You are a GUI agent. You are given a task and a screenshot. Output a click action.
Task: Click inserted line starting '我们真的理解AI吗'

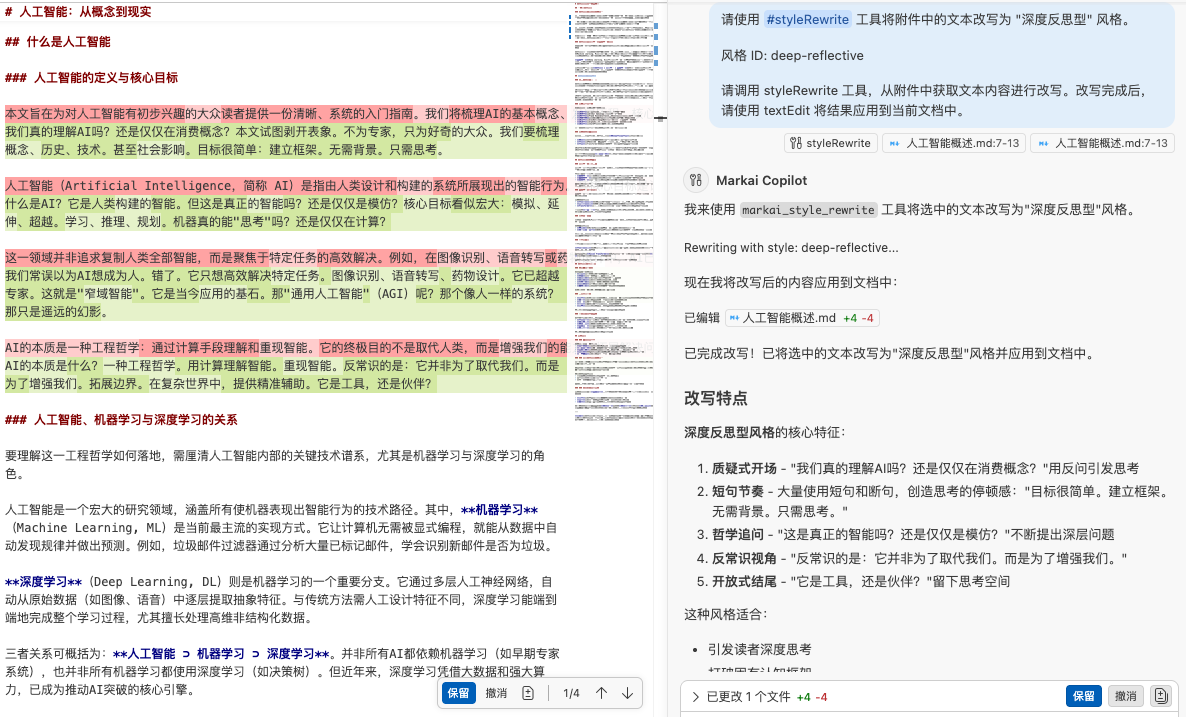[x=286, y=141]
